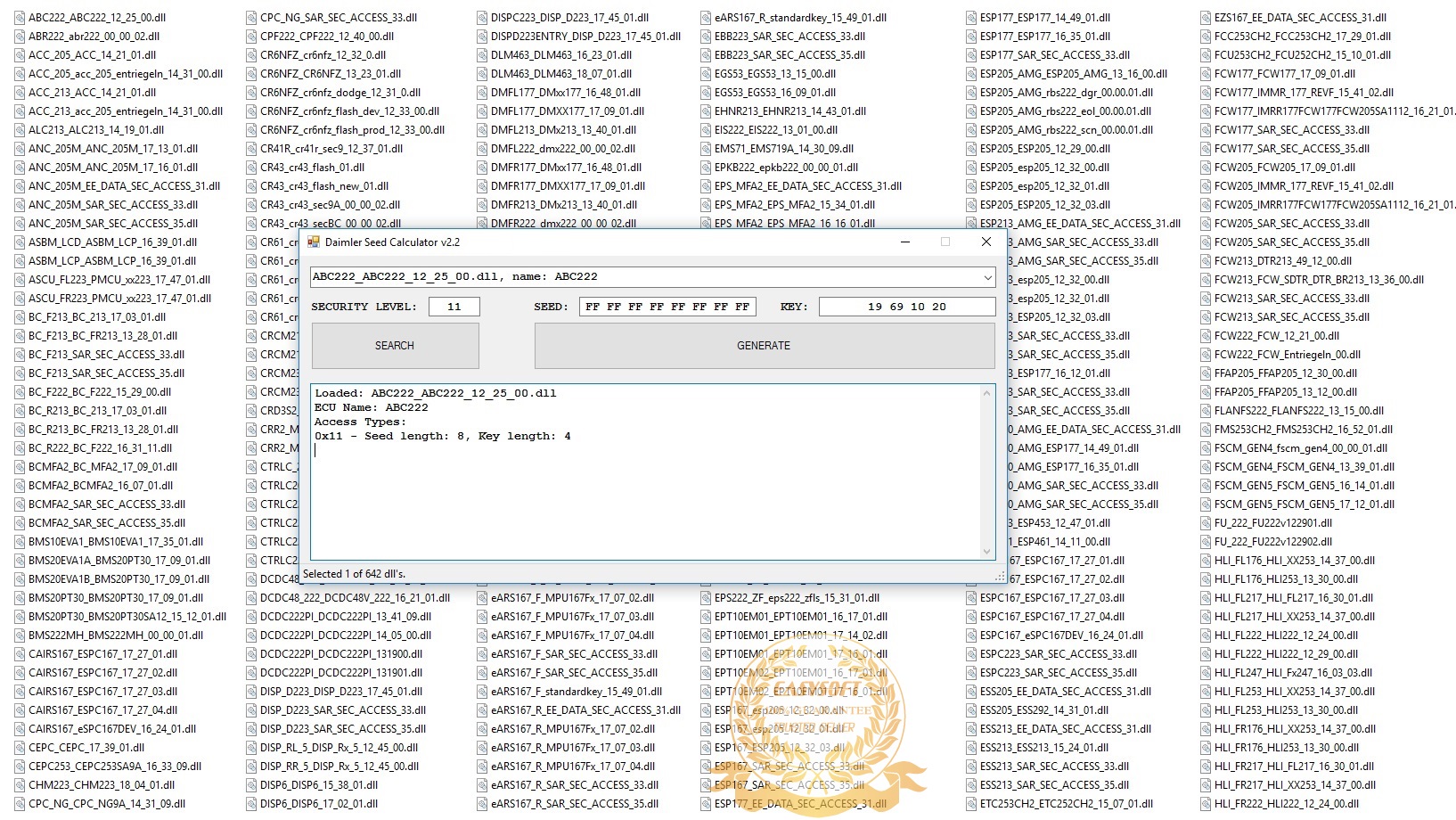The width and height of the screenshot is (1456, 820).
Task: Select file icon of CPF222_CPF222_12_40_00.dll
Action: [x=251, y=36]
